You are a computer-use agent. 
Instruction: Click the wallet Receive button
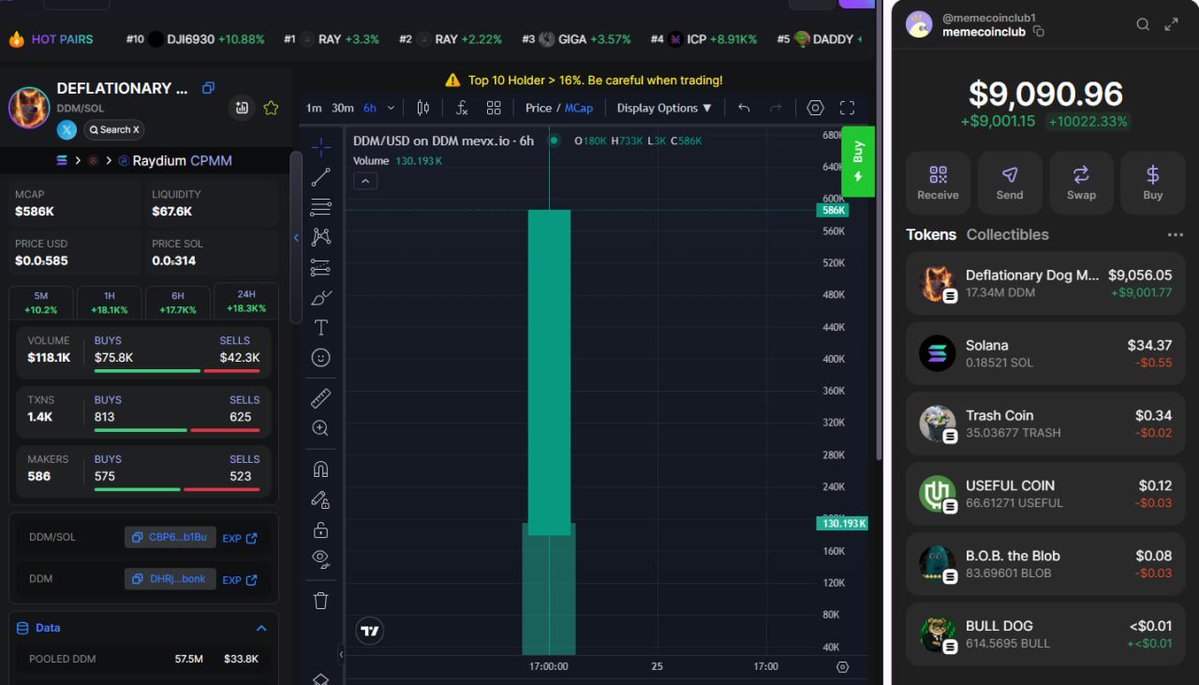coord(938,183)
